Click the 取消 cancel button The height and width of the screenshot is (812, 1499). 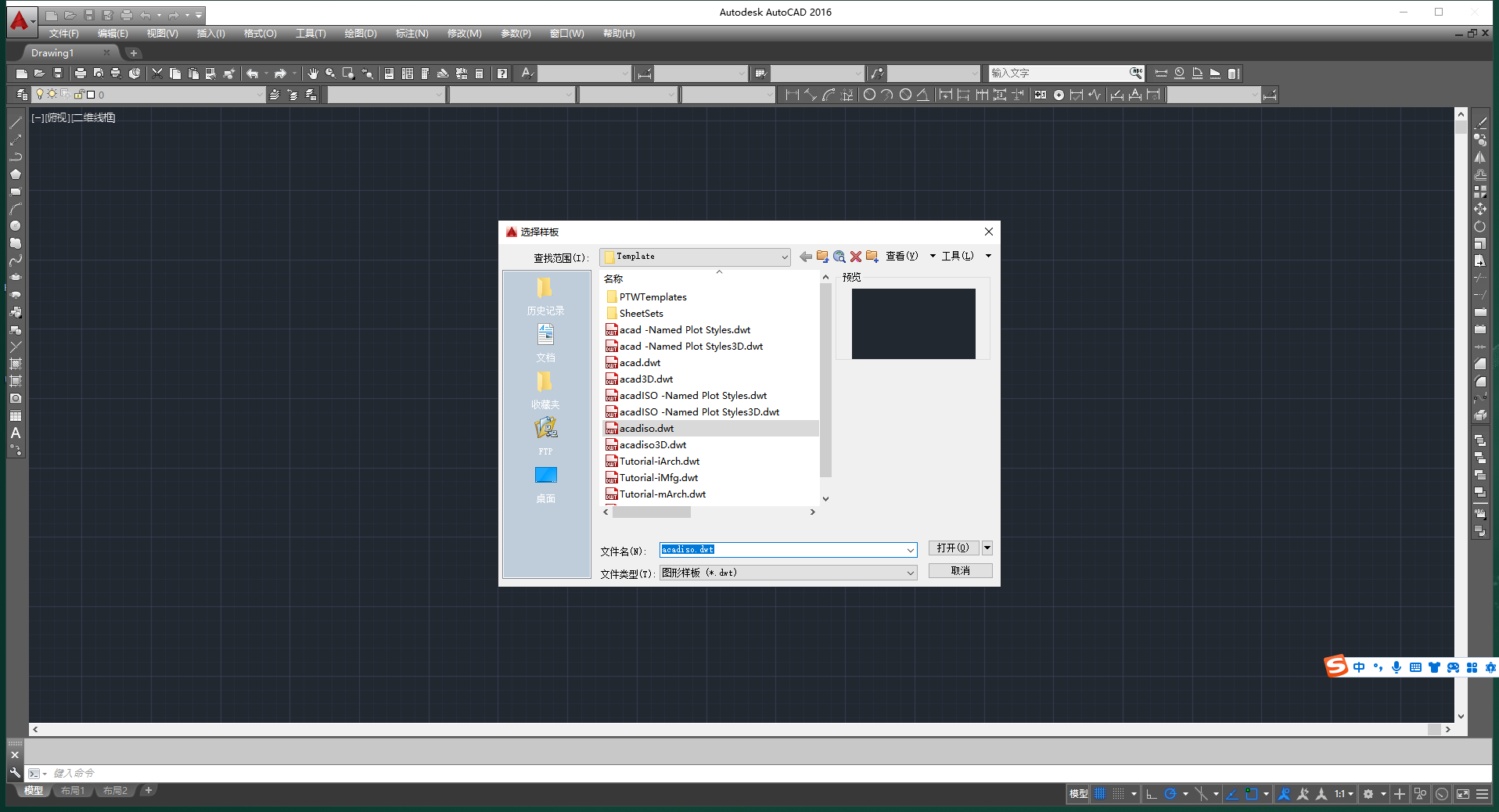[x=960, y=571]
